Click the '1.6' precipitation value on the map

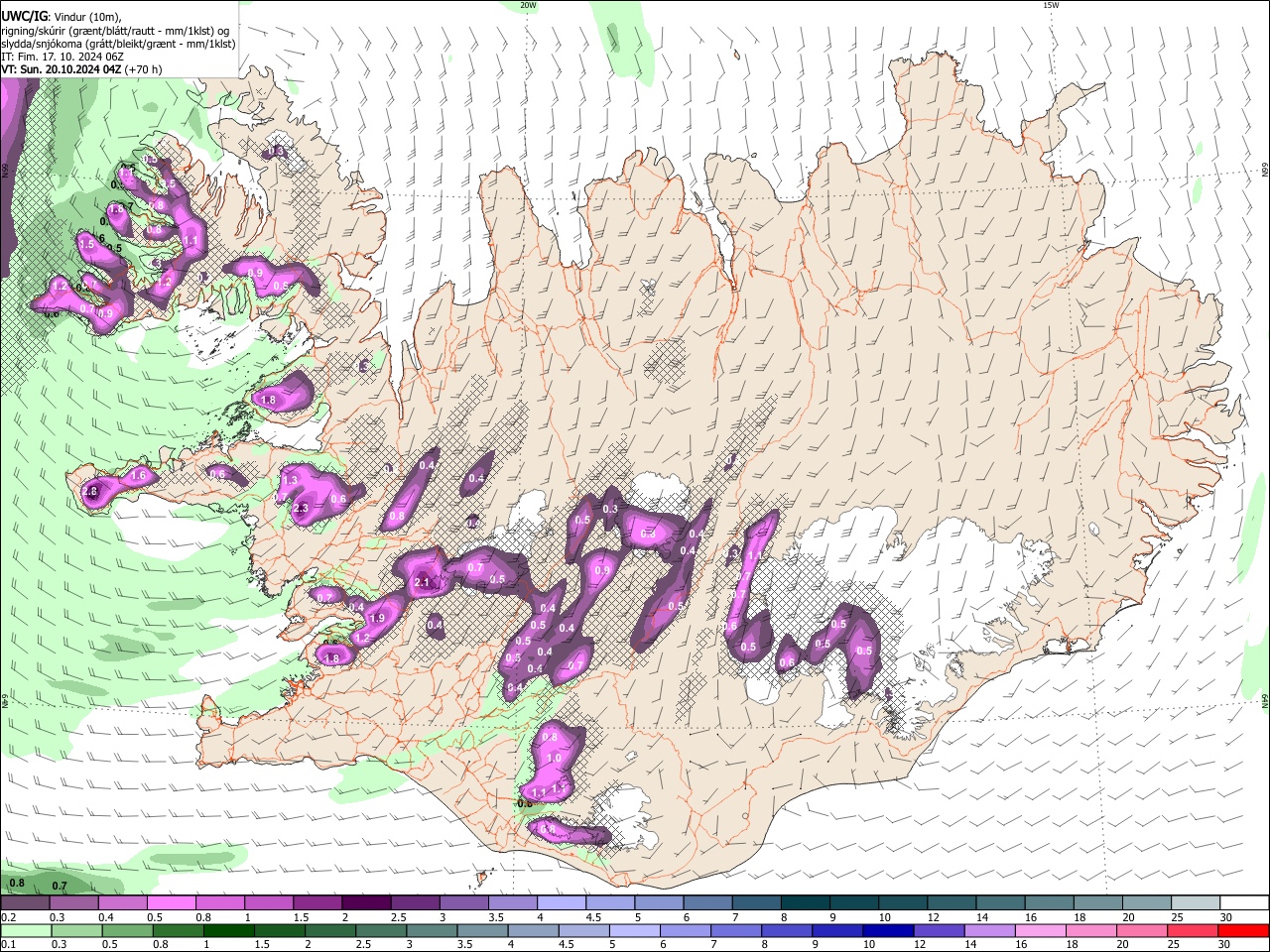coord(138,476)
